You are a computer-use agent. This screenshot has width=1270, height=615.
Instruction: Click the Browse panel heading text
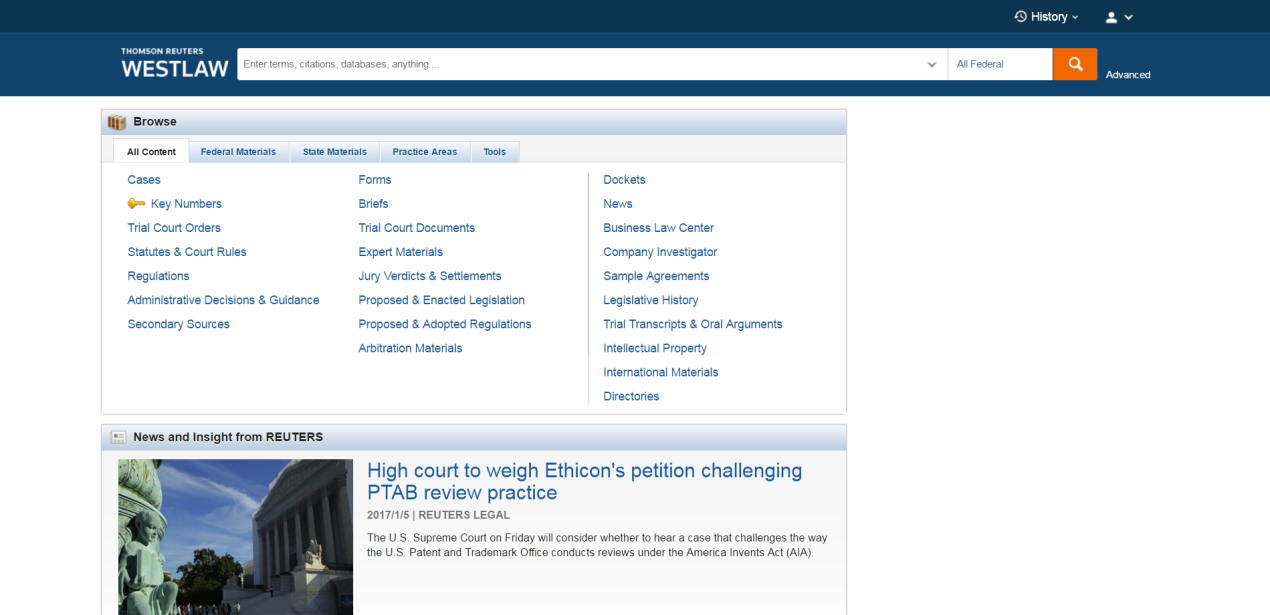point(155,122)
